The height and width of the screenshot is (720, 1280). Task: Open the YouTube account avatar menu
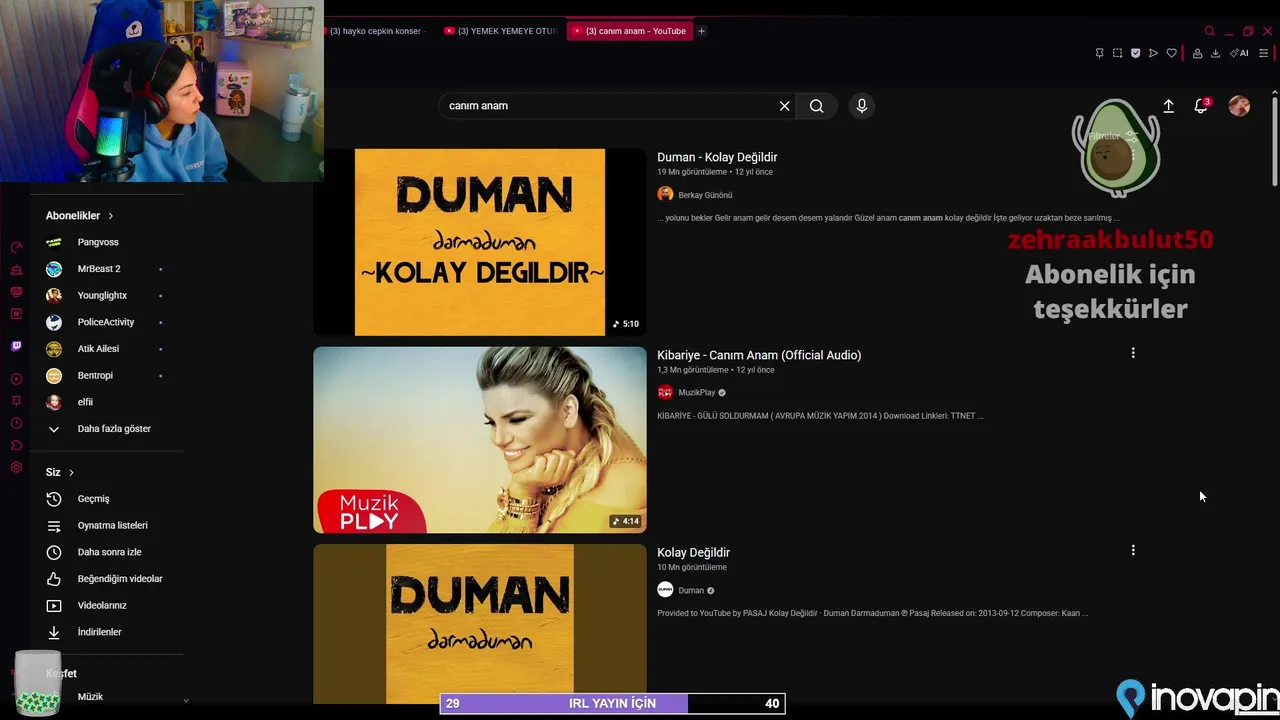[x=1239, y=106]
